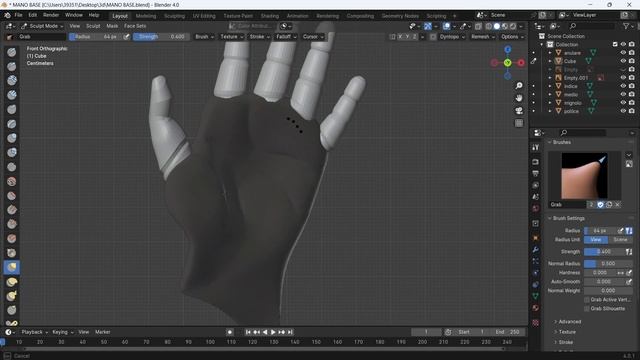The width and height of the screenshot is (640, 360).
Task: Expand the Advanced brush settings panel
Action: [569, 322]
